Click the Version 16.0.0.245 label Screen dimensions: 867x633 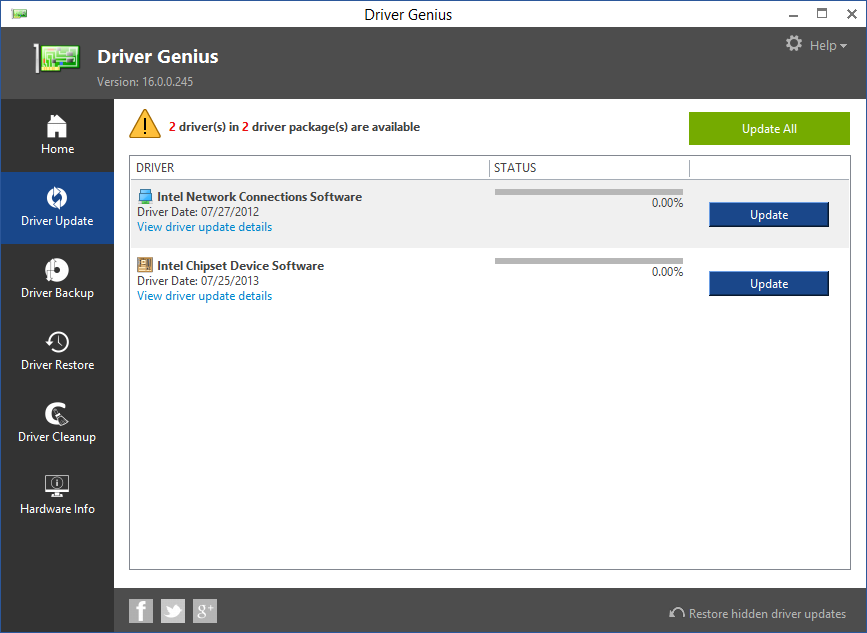point(145,82)
